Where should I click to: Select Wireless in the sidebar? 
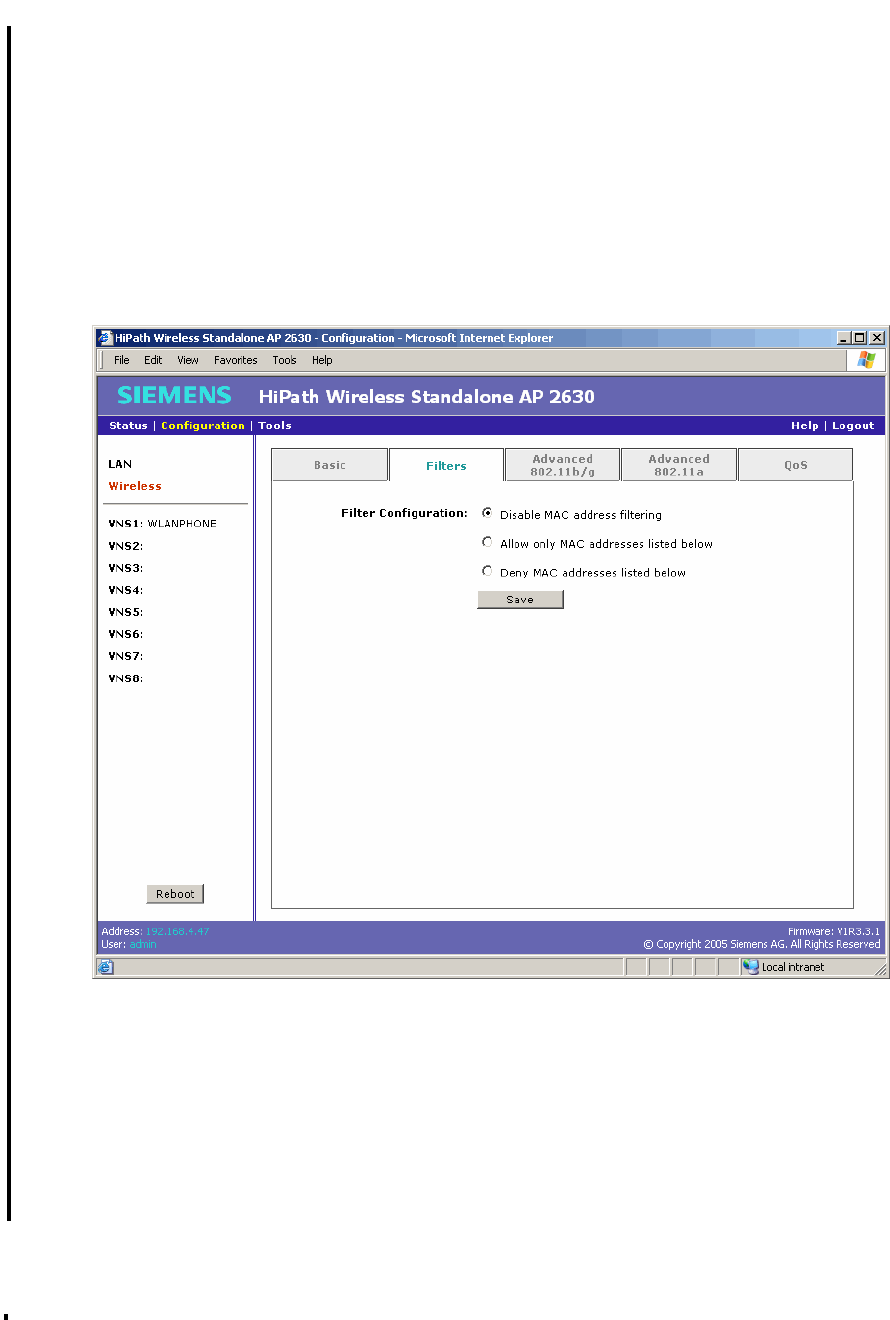[135, 486]
